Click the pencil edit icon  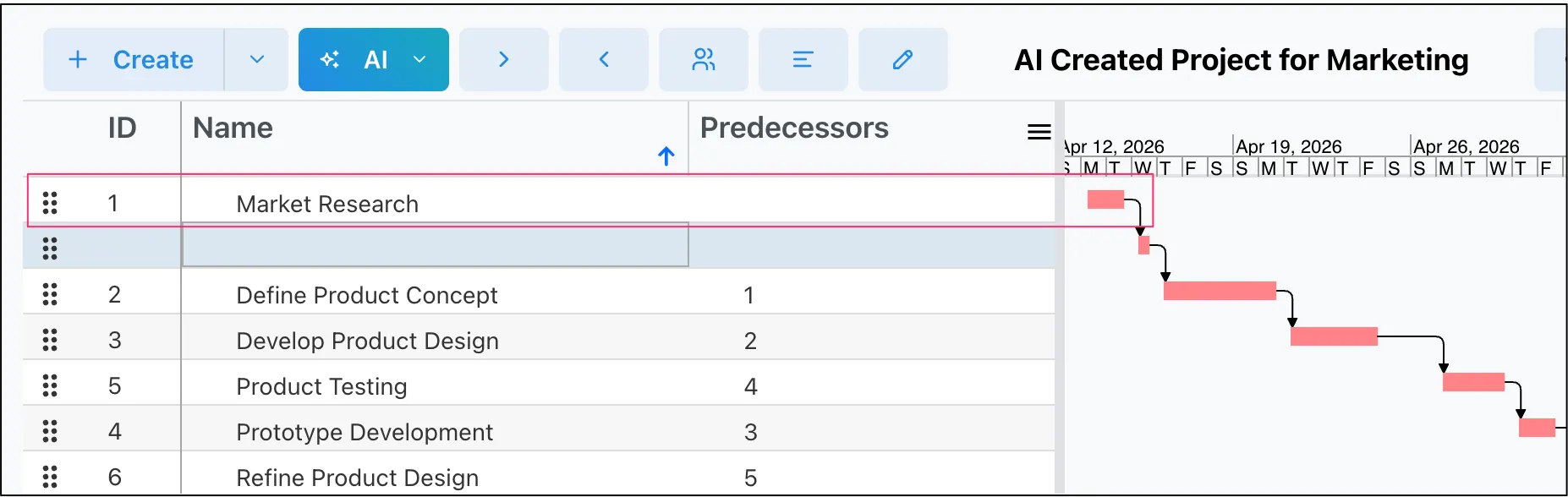click(903, 59)
